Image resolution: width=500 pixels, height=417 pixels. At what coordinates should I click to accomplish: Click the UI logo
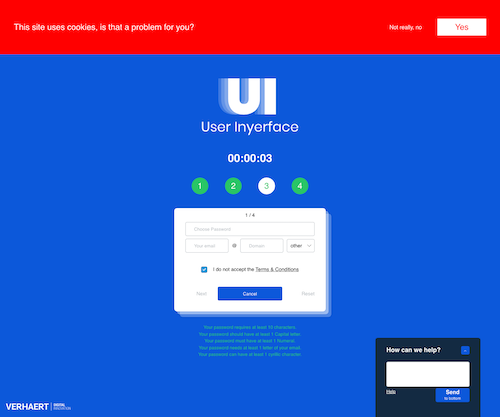click(247, 96)
